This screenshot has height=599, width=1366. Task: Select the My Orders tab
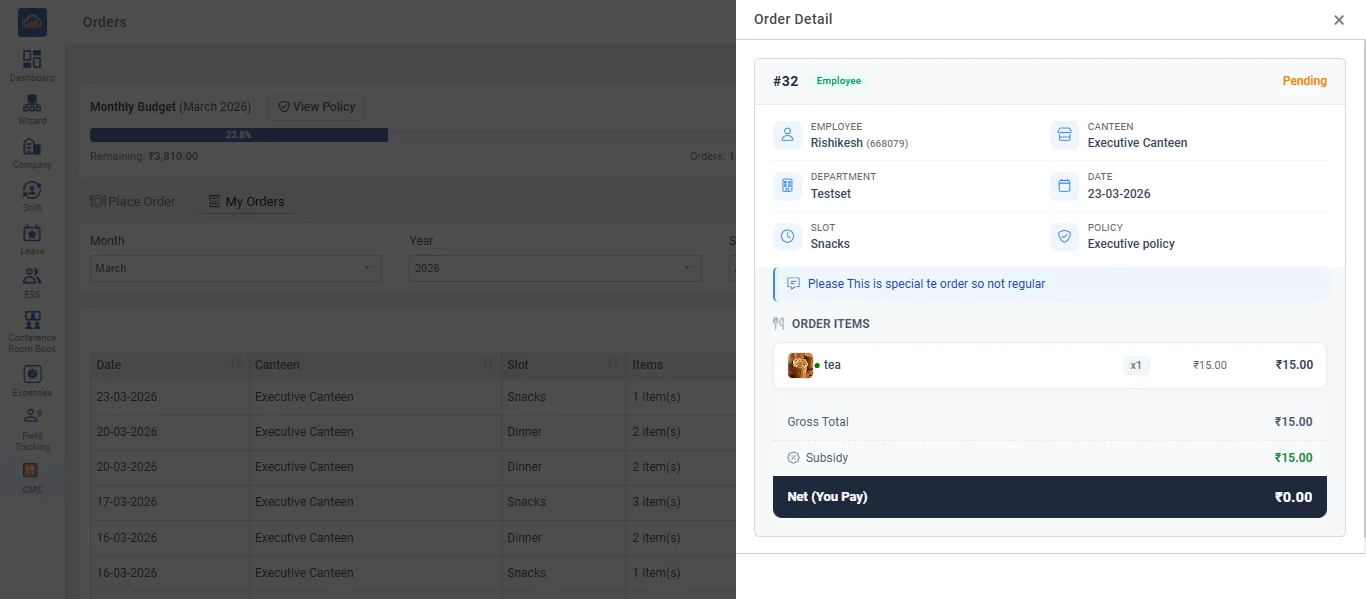246,201
